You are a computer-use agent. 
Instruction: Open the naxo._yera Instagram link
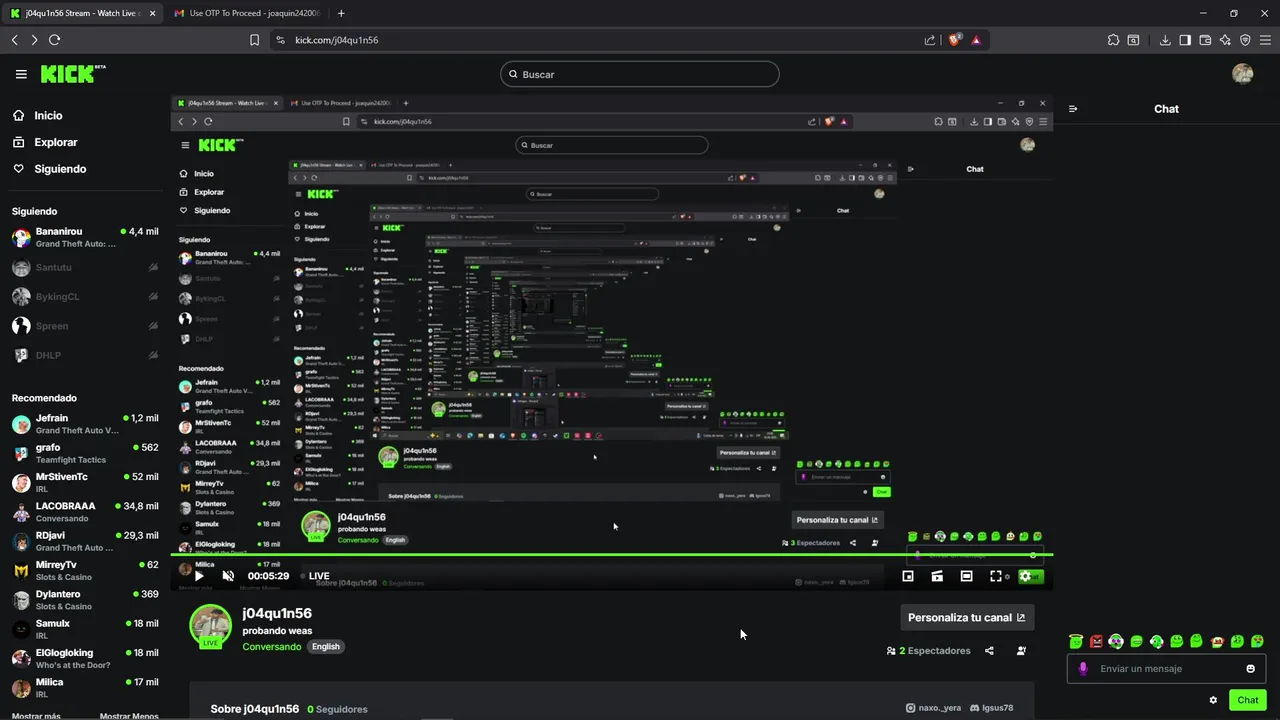[x=933, y=708]
